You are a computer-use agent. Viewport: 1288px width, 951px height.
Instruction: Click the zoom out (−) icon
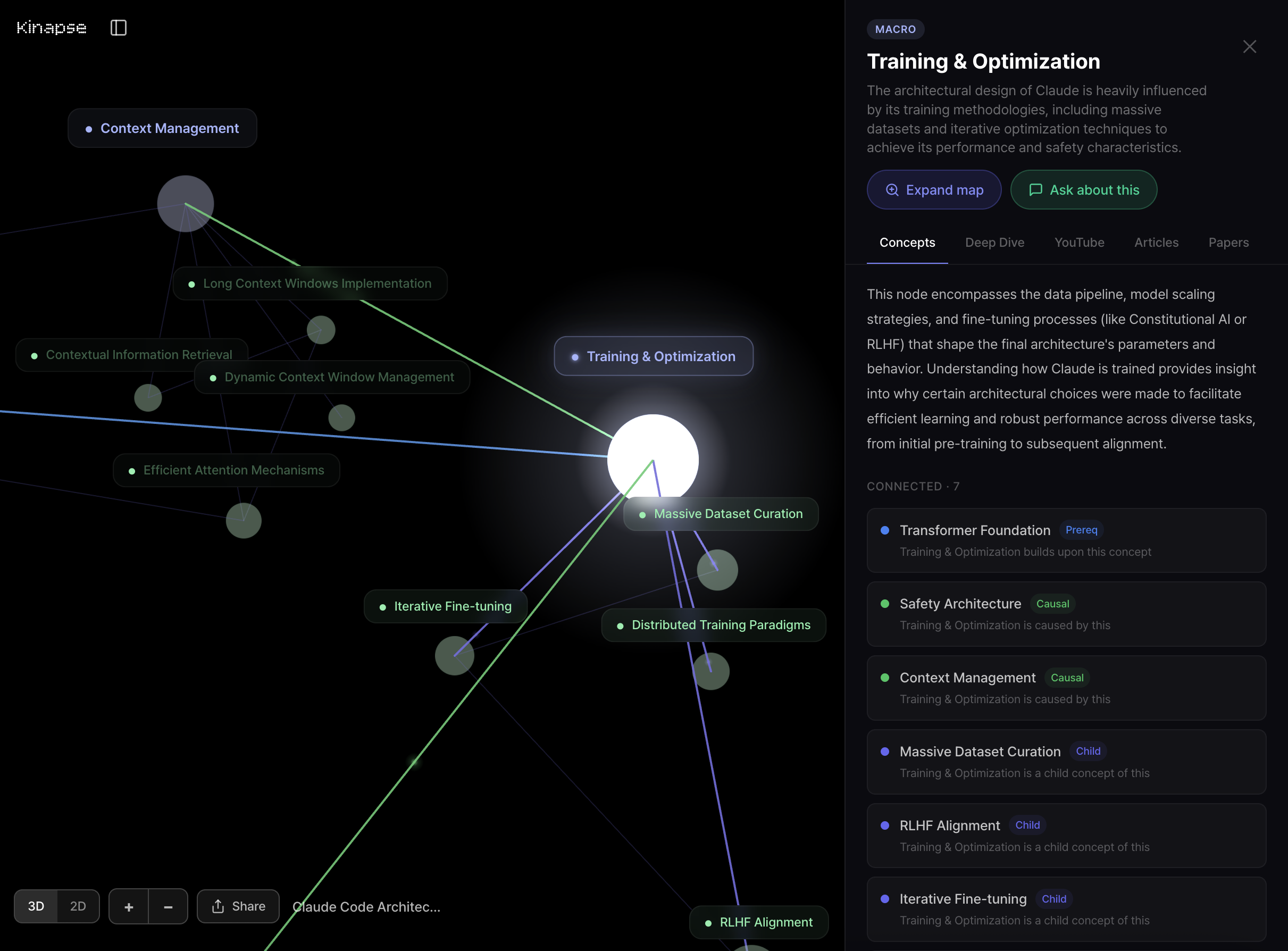[168, 906]
